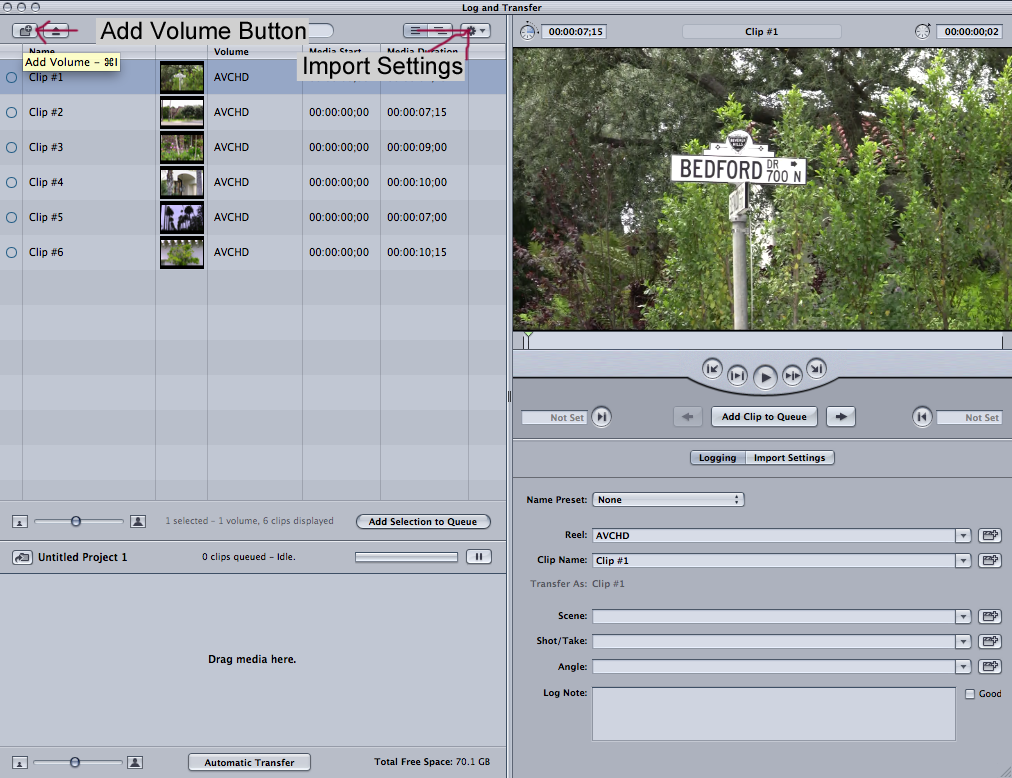Expand the Clip Name dropdown arrow
This screenshot has height=778, width=1012.
coord(963,560)
